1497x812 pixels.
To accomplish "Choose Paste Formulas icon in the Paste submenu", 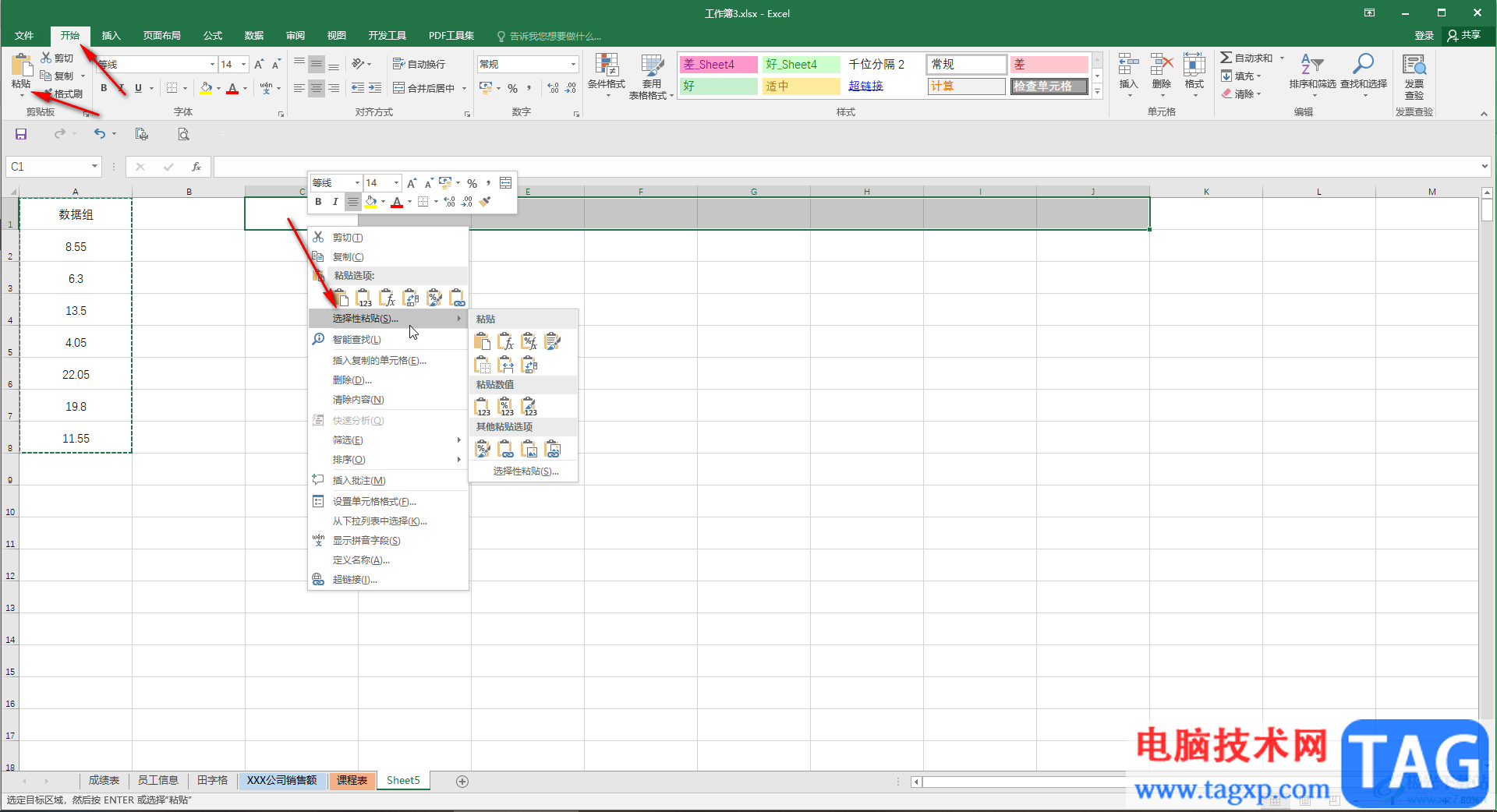I will click(506, 341).
